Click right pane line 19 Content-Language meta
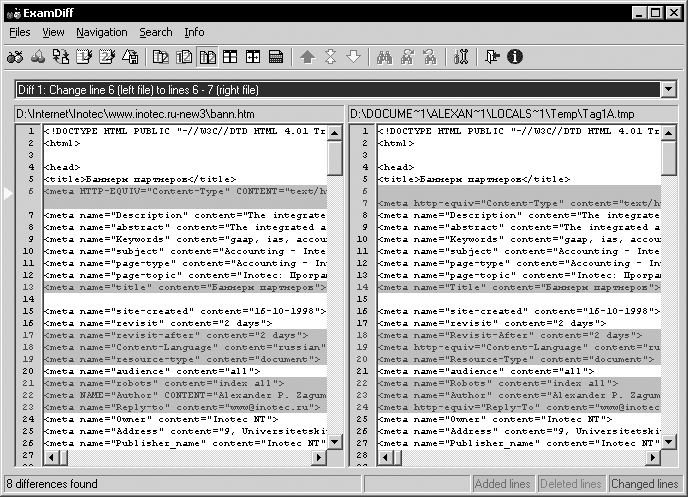 tap(519, 347)
